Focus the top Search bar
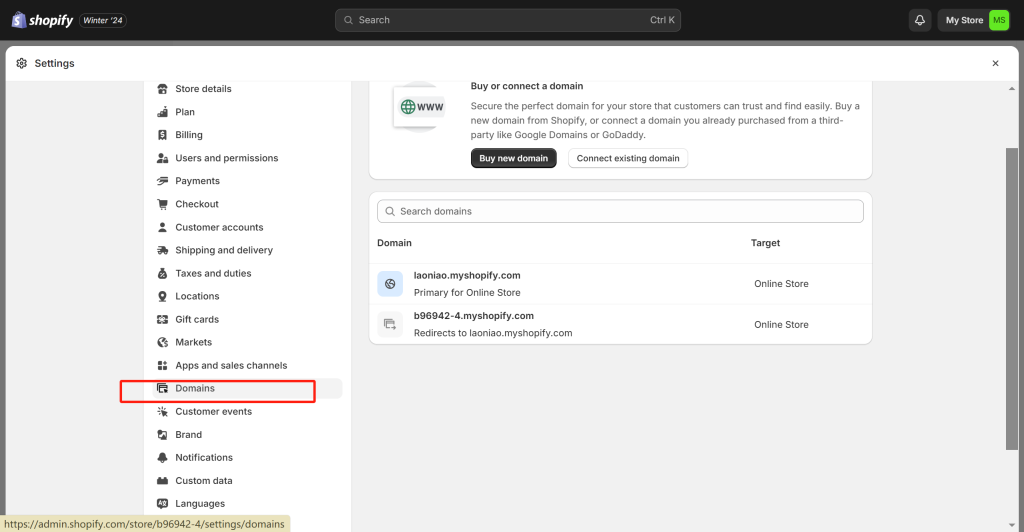 [508, 20]
